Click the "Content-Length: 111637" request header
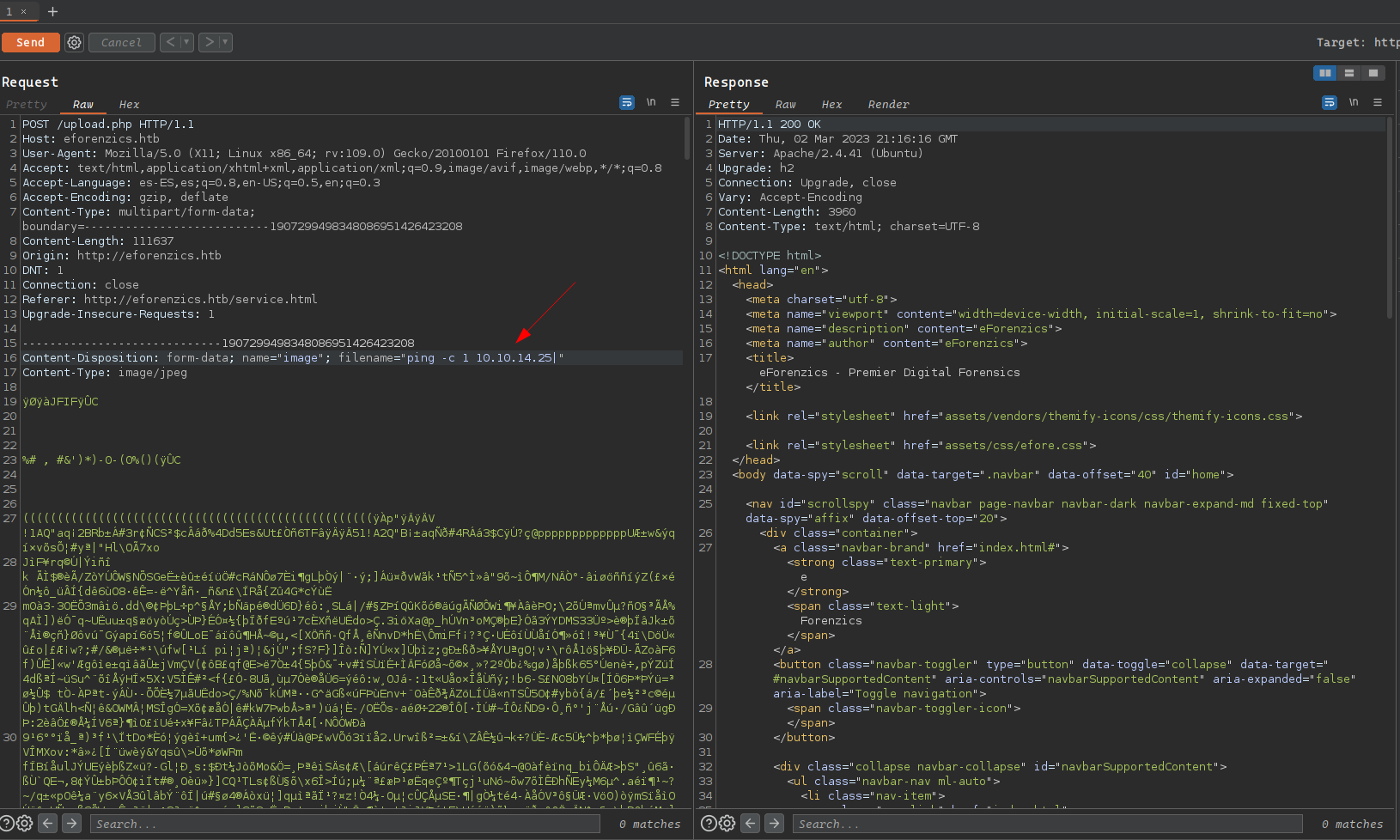 (98, 240)
